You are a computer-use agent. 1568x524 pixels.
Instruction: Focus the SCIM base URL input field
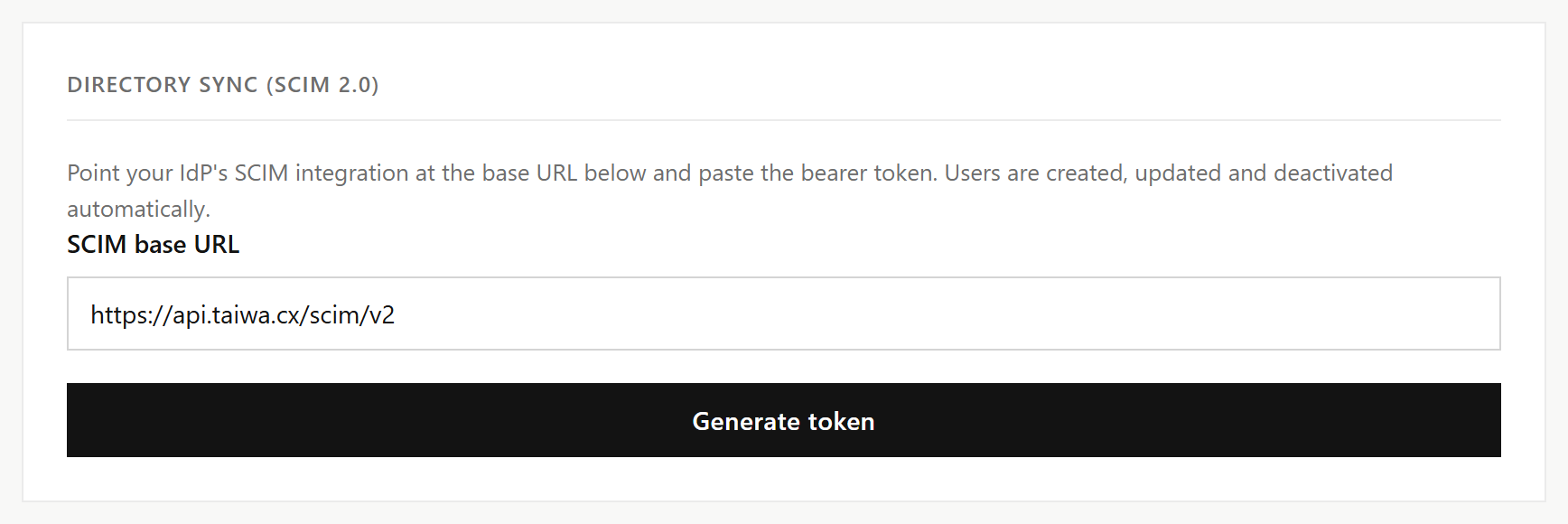click(x=784, y=313)
